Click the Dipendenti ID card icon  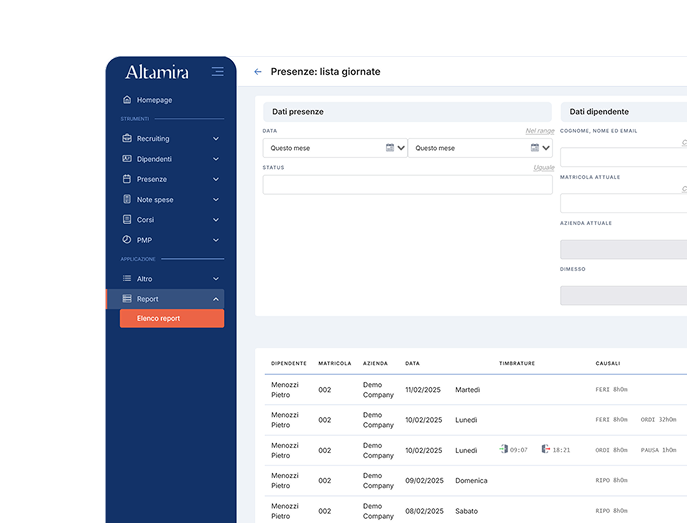[x=127, y=159]
